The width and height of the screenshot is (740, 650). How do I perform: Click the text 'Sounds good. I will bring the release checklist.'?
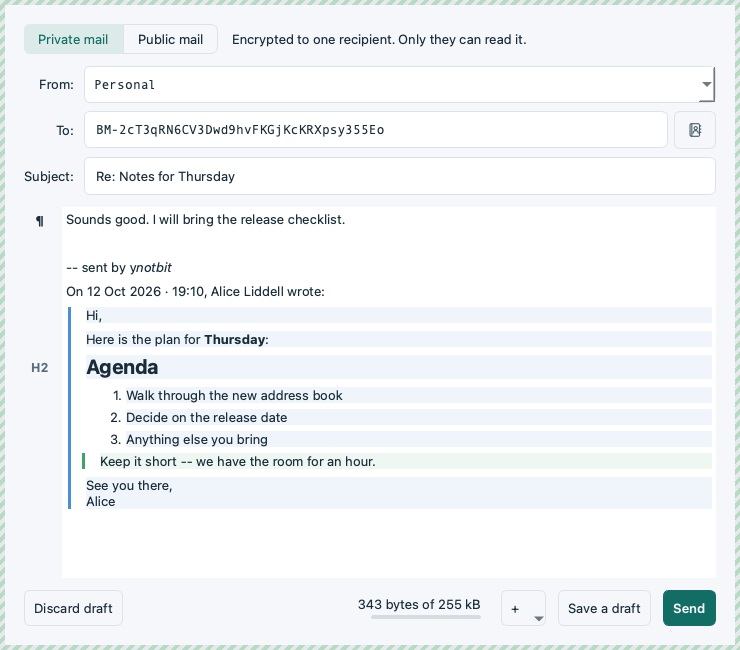206,219
